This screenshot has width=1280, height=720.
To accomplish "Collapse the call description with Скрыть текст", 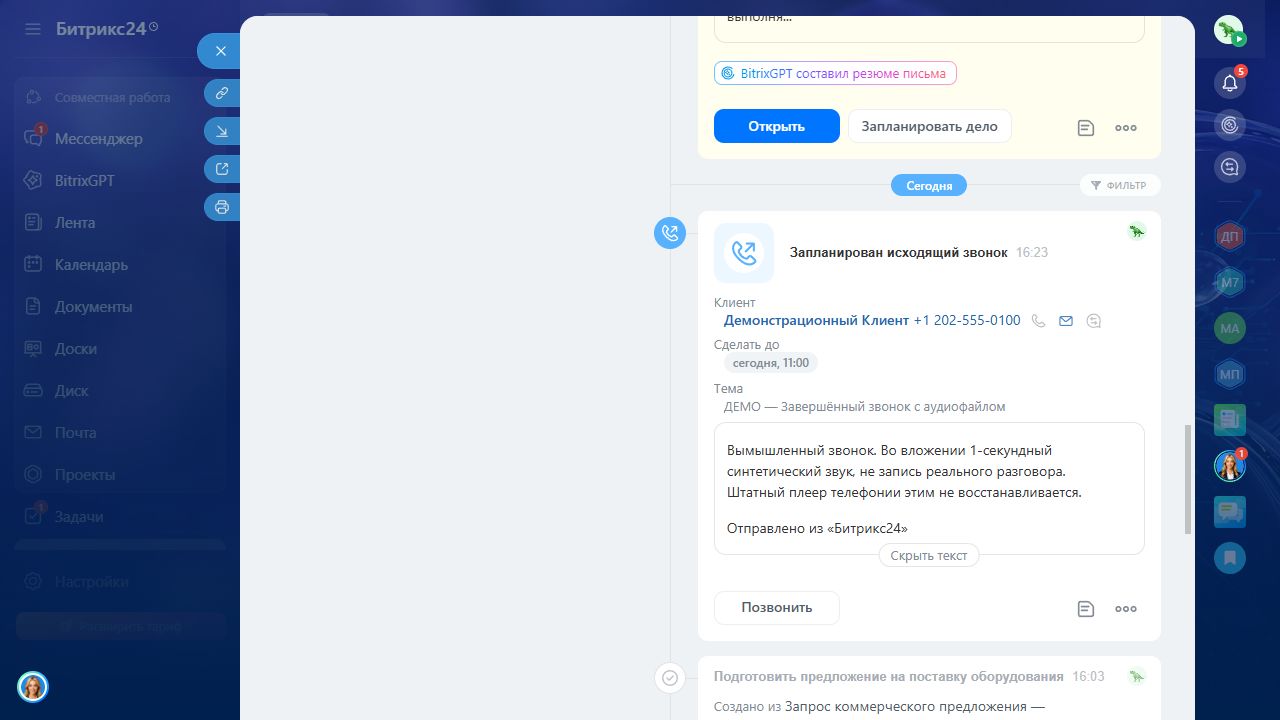I will point(929,556).
